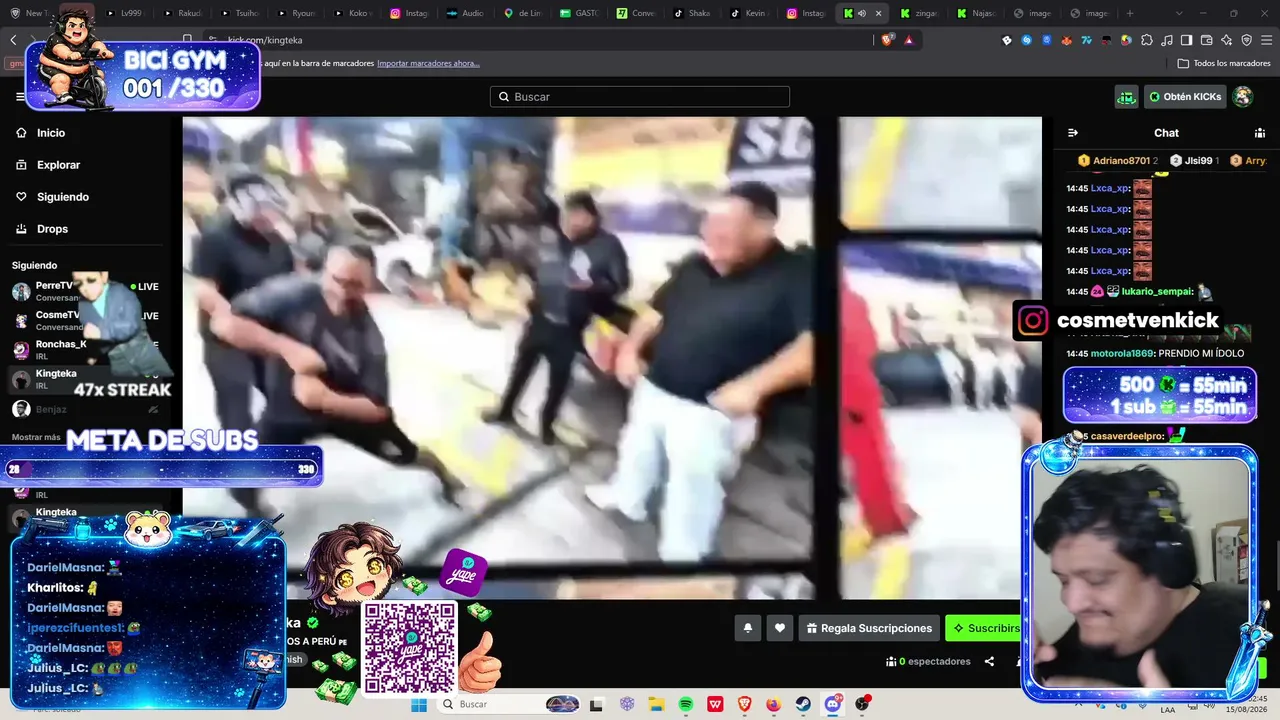The width and height of the screenshot is (1280, 720).
Task: Open the Kick sidebar hamburger menu
Action: [x=20, y=97]
